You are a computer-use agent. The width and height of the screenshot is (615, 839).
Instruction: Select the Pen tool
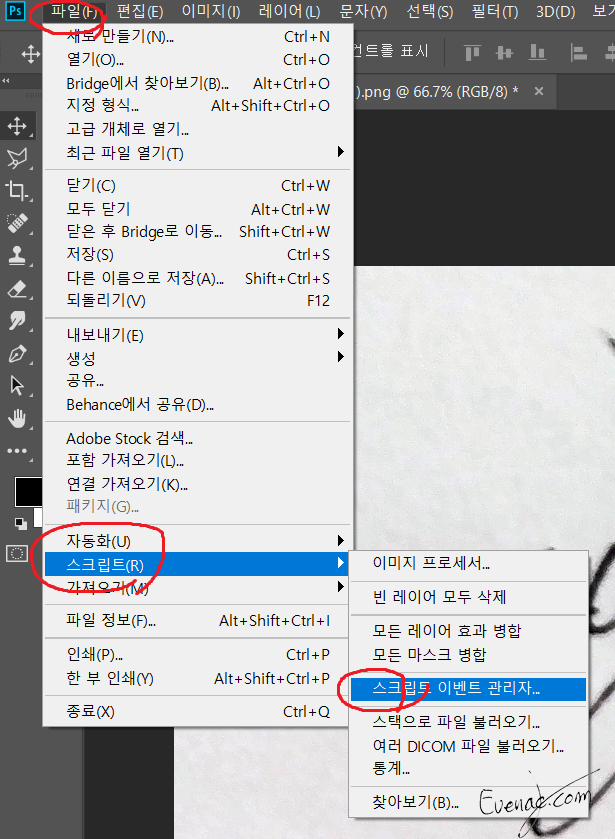(17, 354)
